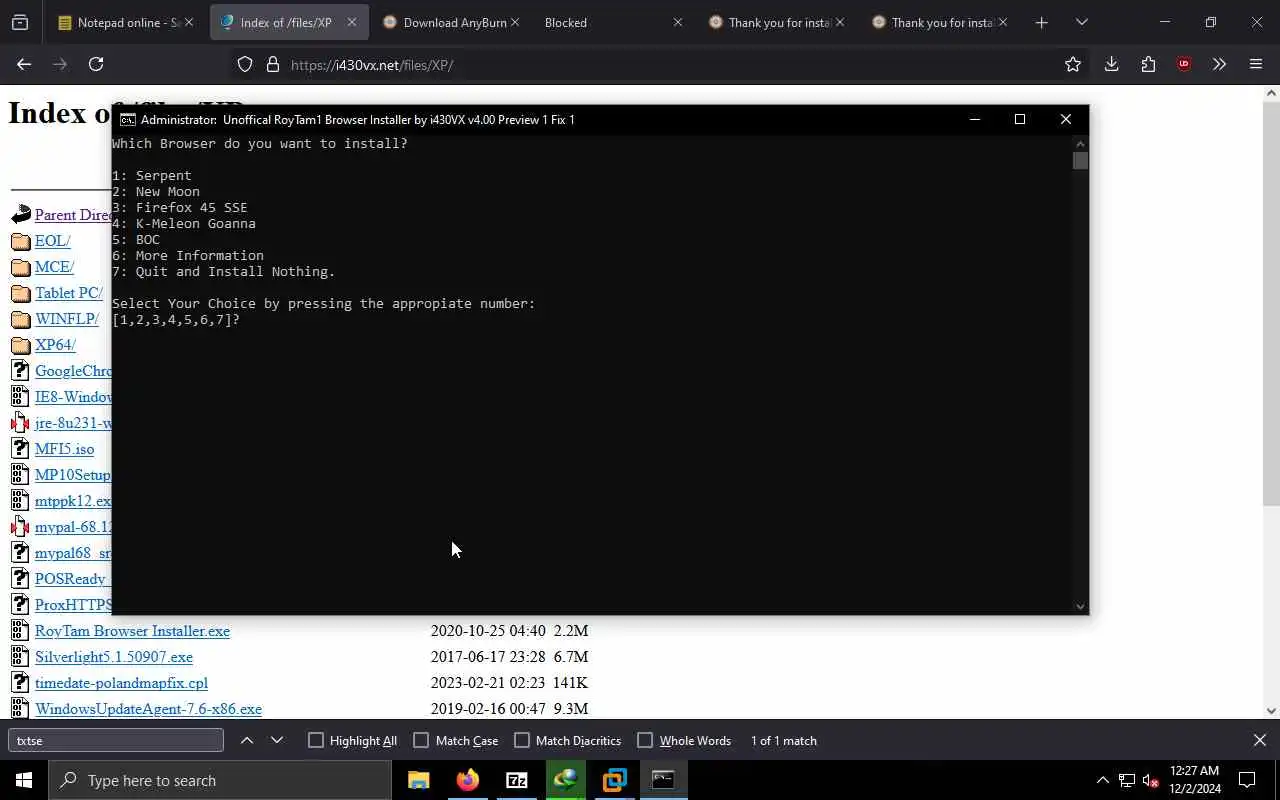Open the console window system menu icon
Viewport: 1280px width, 800px height.
[x=127, y=119]
